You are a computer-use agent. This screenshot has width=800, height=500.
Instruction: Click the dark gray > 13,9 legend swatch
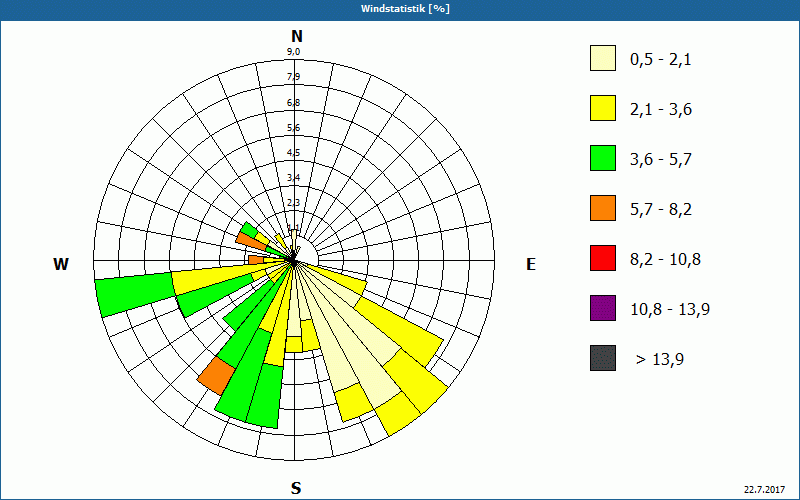point(603,358)
